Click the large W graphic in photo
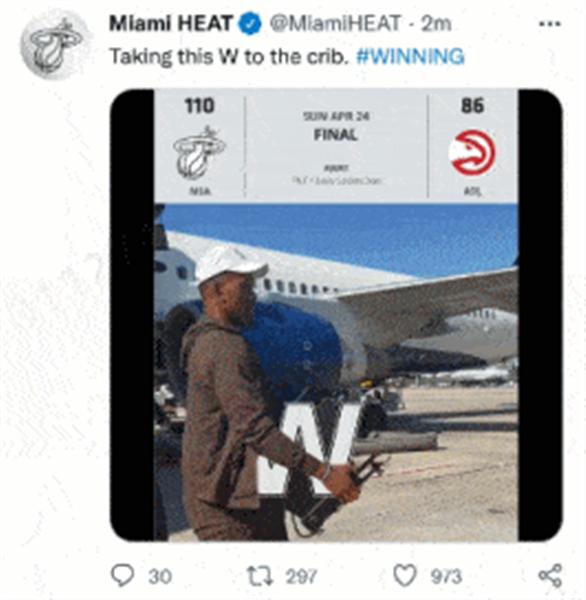The image size is (586, 600). (x=309, y=450)
